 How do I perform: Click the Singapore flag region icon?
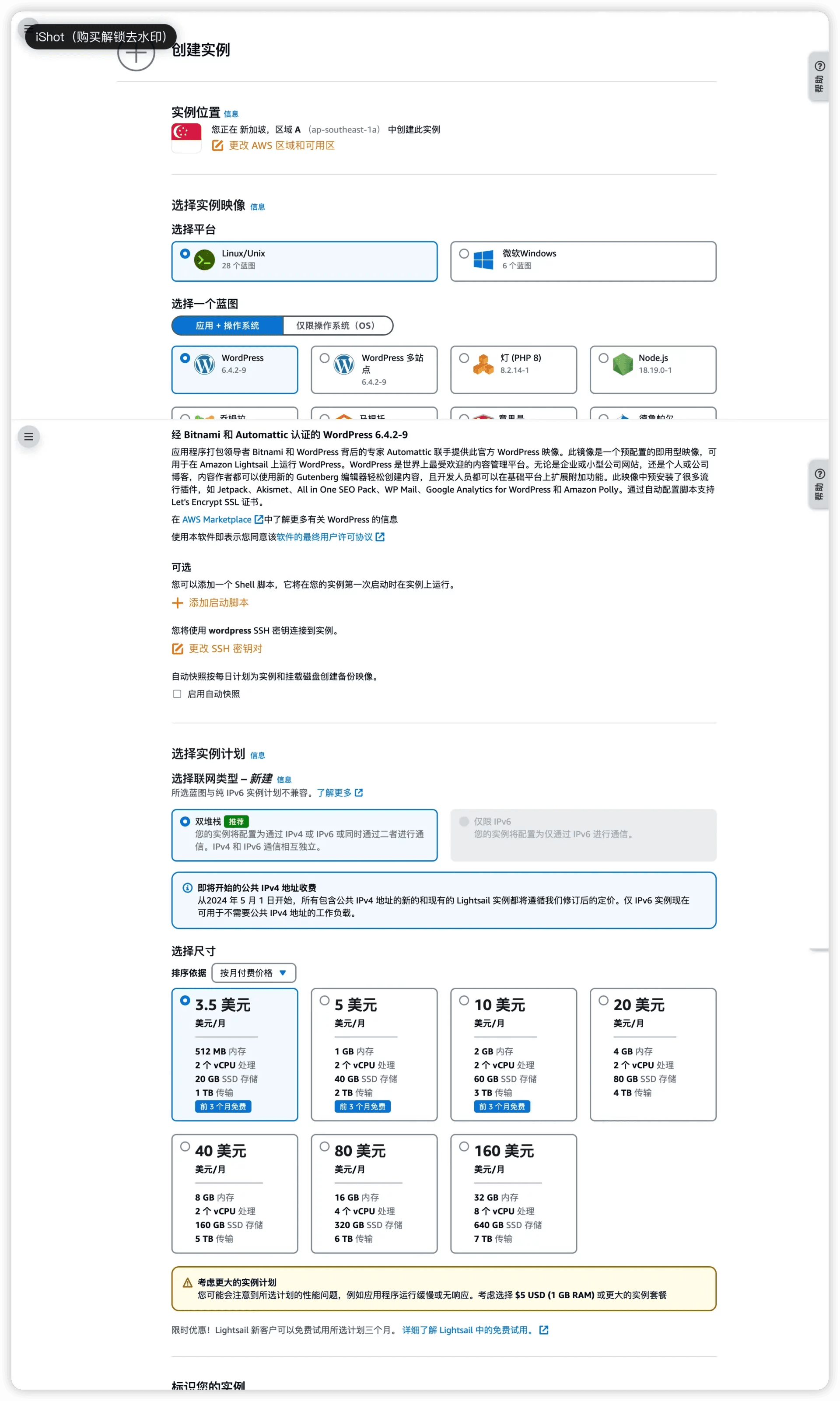click(x=186, y=137)
